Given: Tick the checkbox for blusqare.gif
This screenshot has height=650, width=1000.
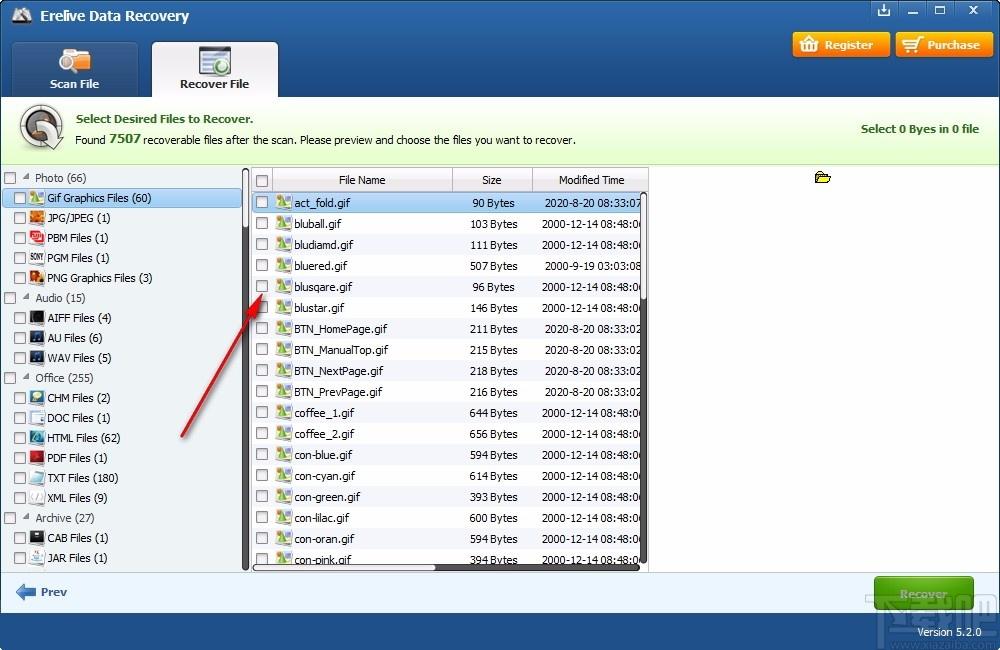Looking at the screenshot, I should 262,286.
